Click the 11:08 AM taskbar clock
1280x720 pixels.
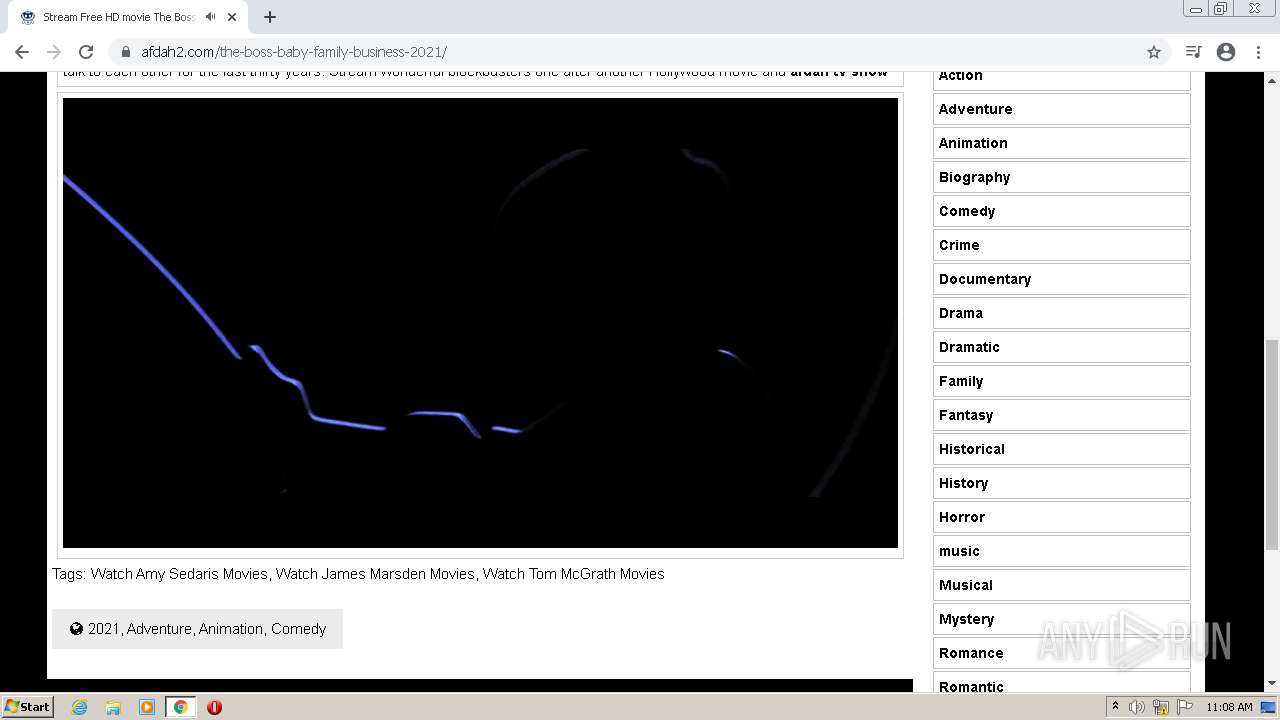click(1229, 707)
